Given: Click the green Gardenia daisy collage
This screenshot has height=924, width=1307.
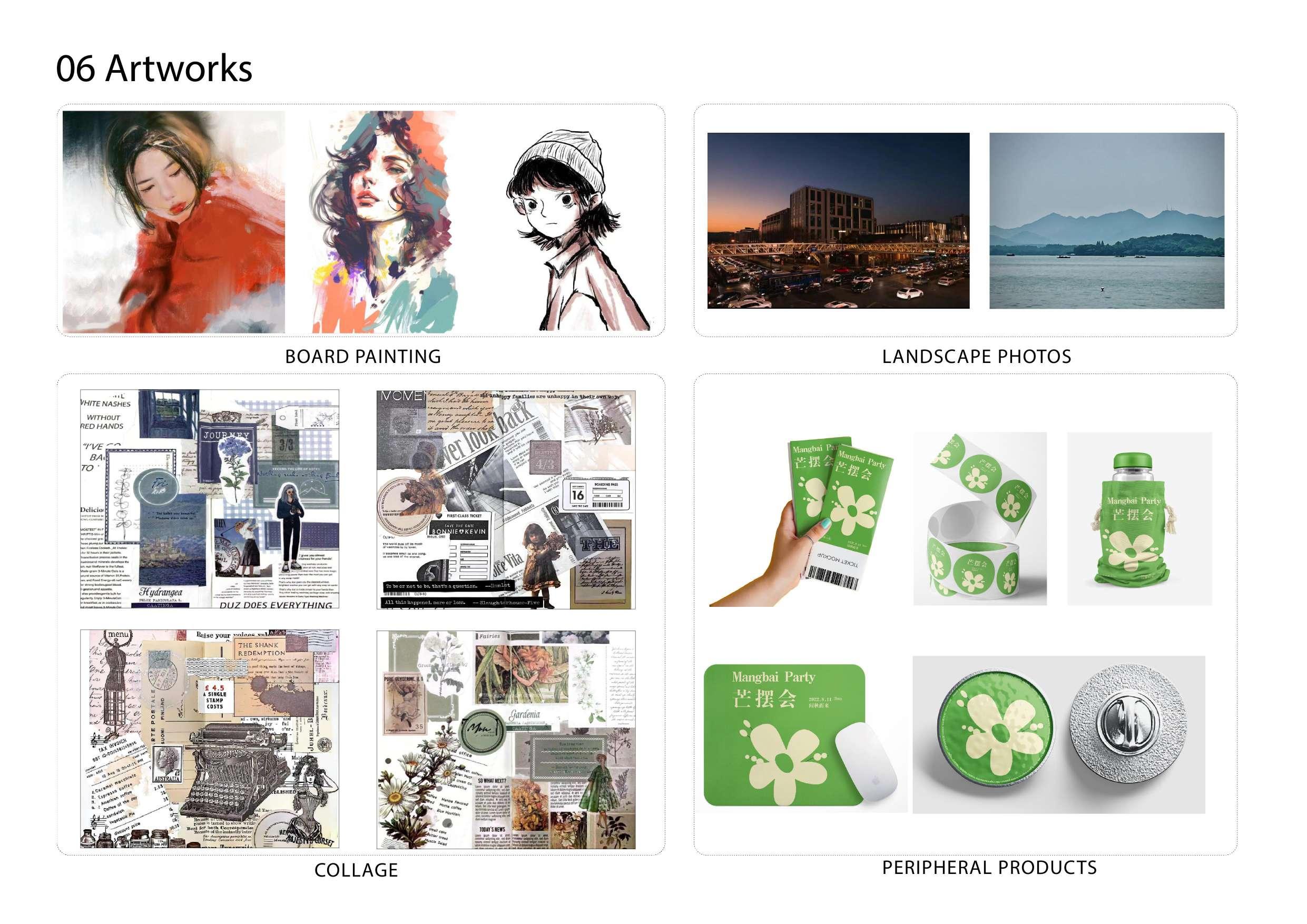Looking at the screenshot, I should coord(506,740).
